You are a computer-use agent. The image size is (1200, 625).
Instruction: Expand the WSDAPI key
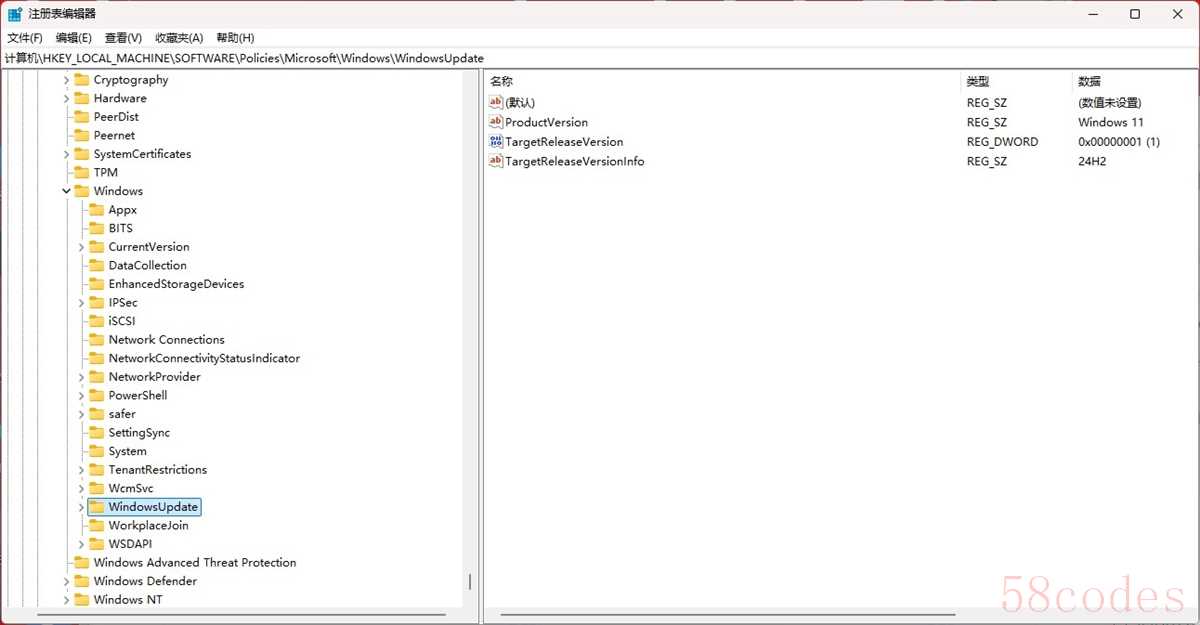[82, 544]
